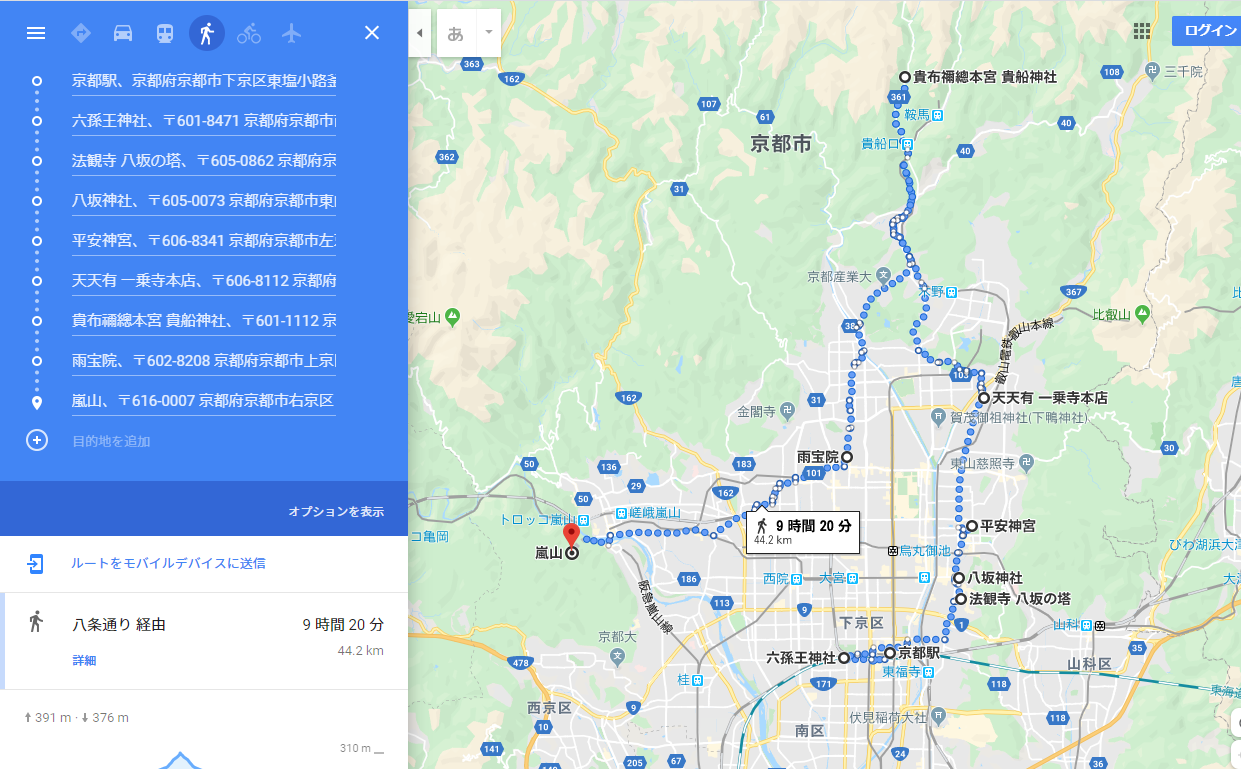Close the directions panel

click(372, 33)
